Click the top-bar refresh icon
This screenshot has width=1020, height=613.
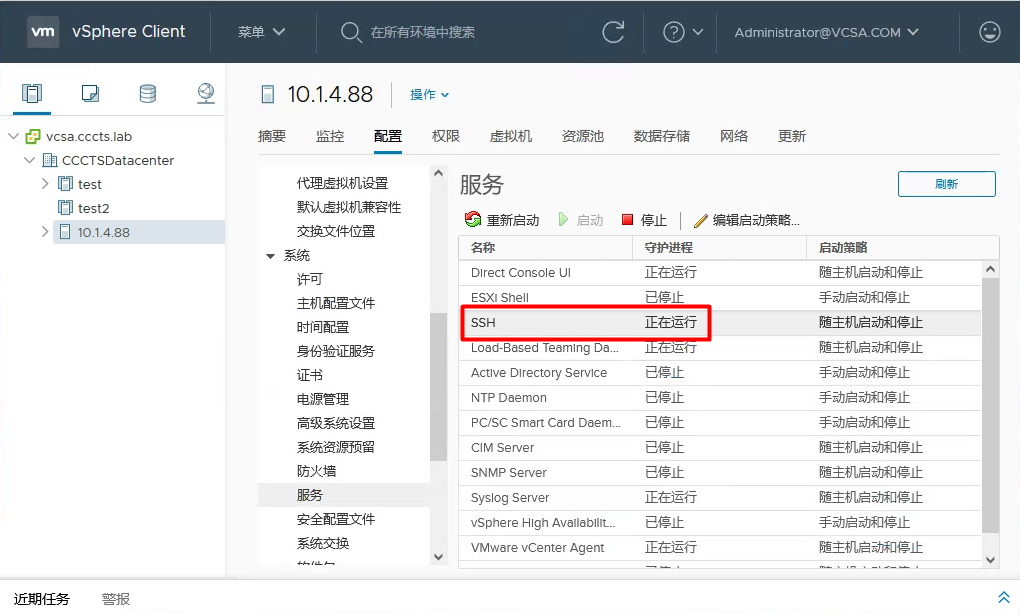612,31
